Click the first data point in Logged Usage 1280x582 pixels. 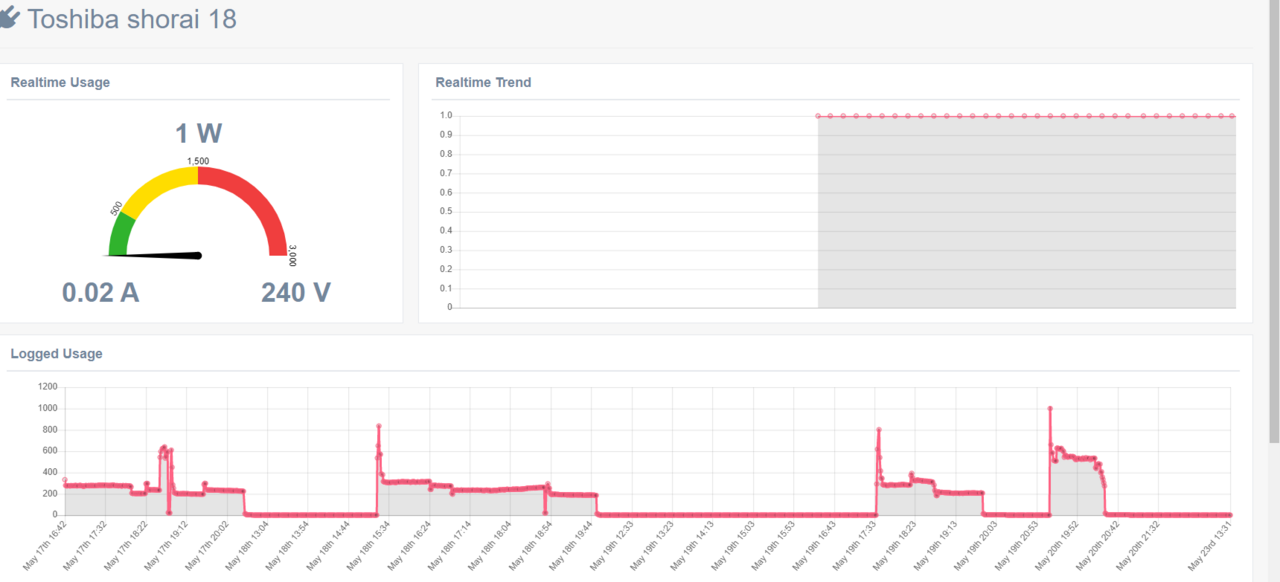click(x=64, y=480)
